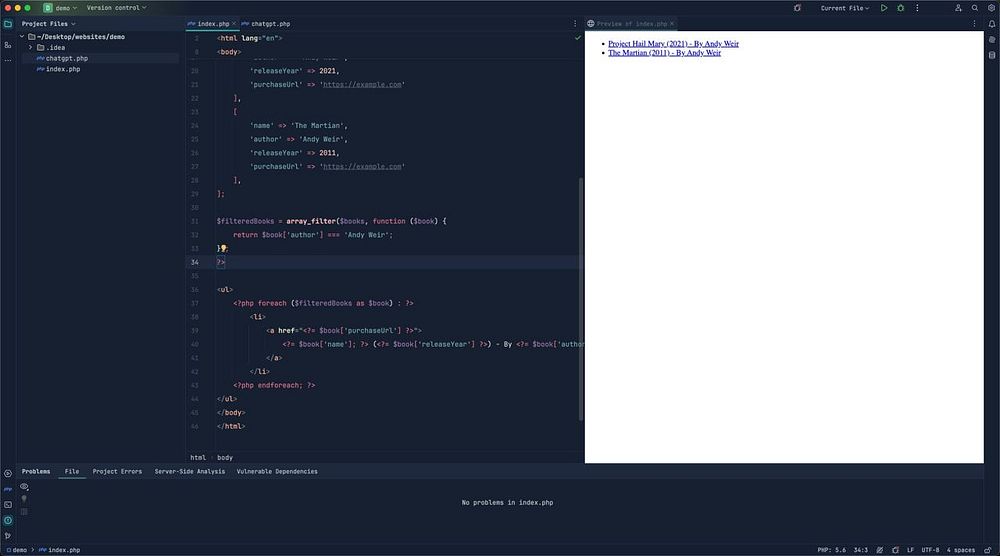Image resolution: width=1000 pixels, height=556 pixels.
Task: Click line number 34 in the gutter
Action: tap(195, 262)
